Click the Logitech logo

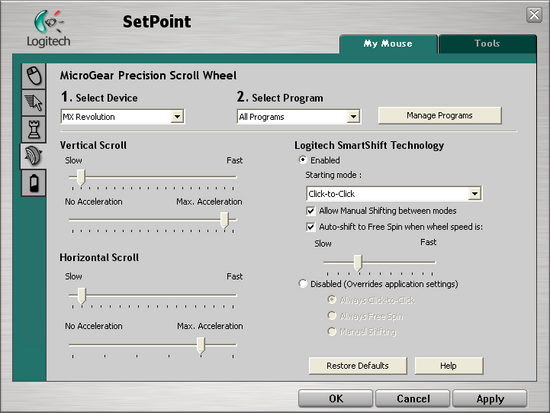[48, 29]
